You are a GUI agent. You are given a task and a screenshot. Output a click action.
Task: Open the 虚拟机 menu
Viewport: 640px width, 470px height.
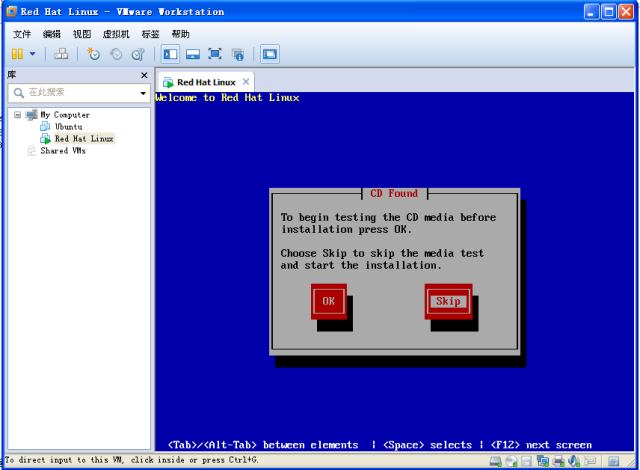pyautogui.click(x=116, y=34)
